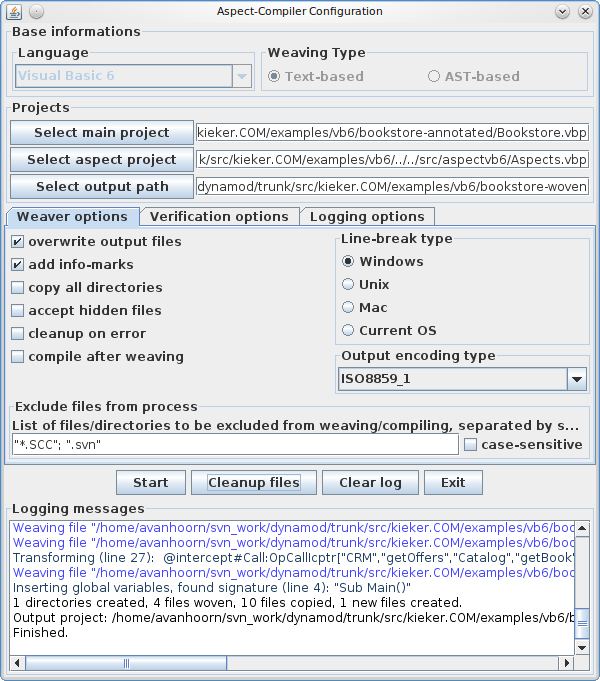Click the "Inserting global variables" log line
Screen dimensions: 600x681
tap(212, 588)
